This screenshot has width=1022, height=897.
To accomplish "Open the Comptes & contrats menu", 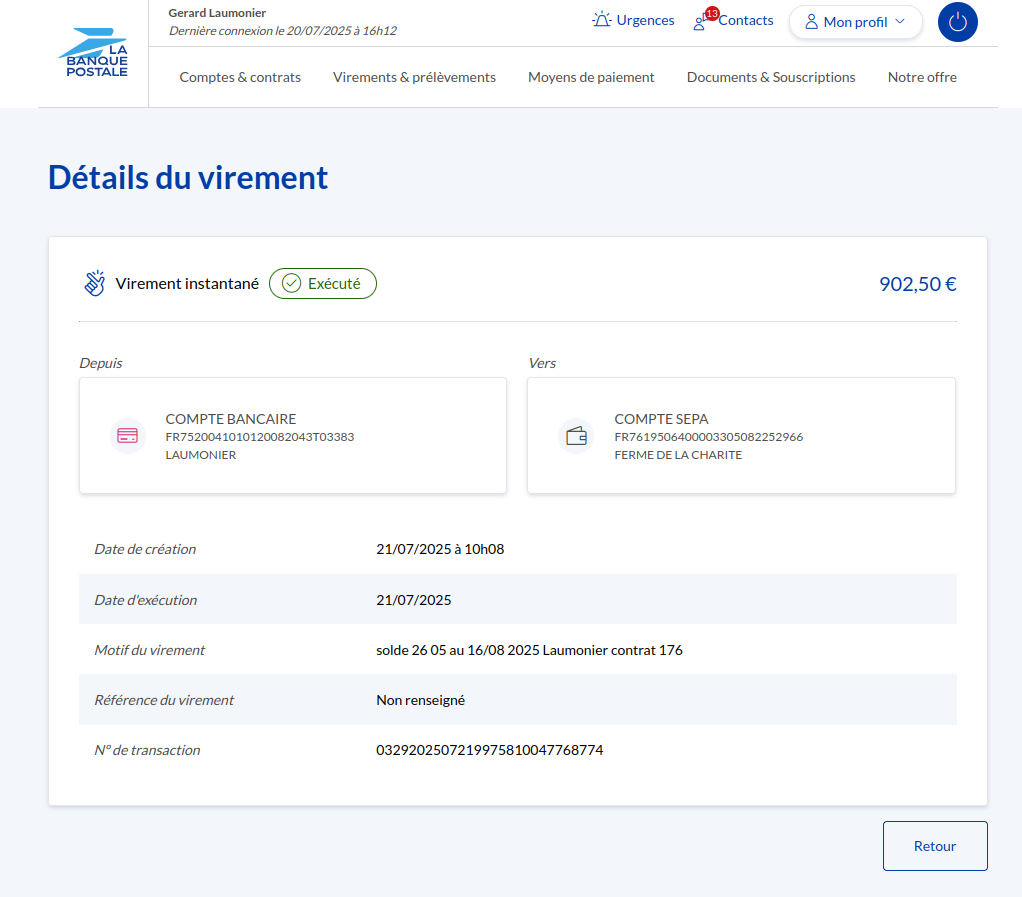I will pyautogui.click(x=240, y=77).
